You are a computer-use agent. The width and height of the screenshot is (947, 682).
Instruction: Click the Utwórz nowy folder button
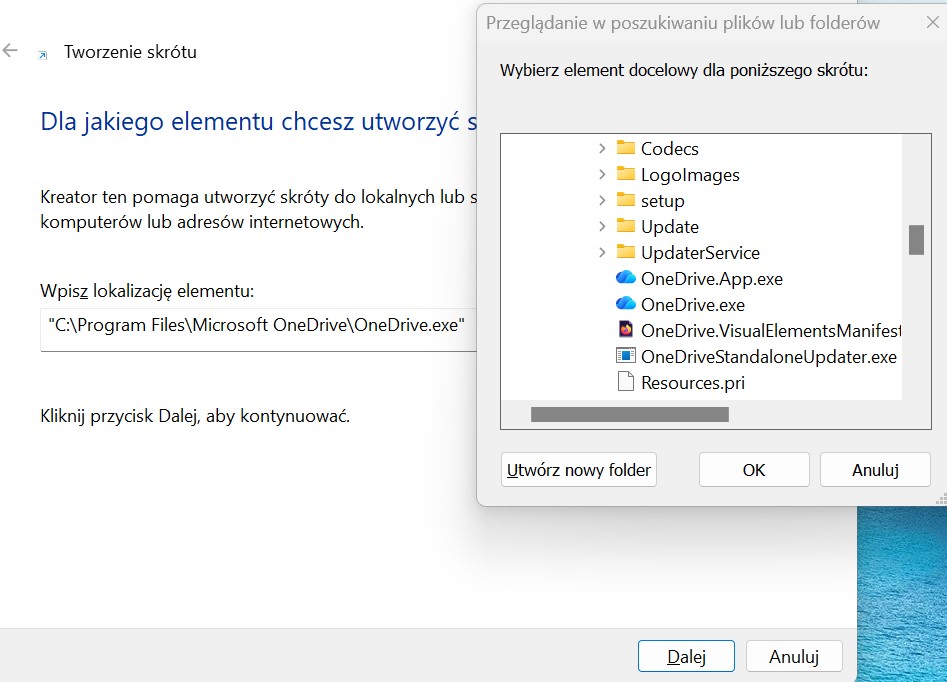579,470
